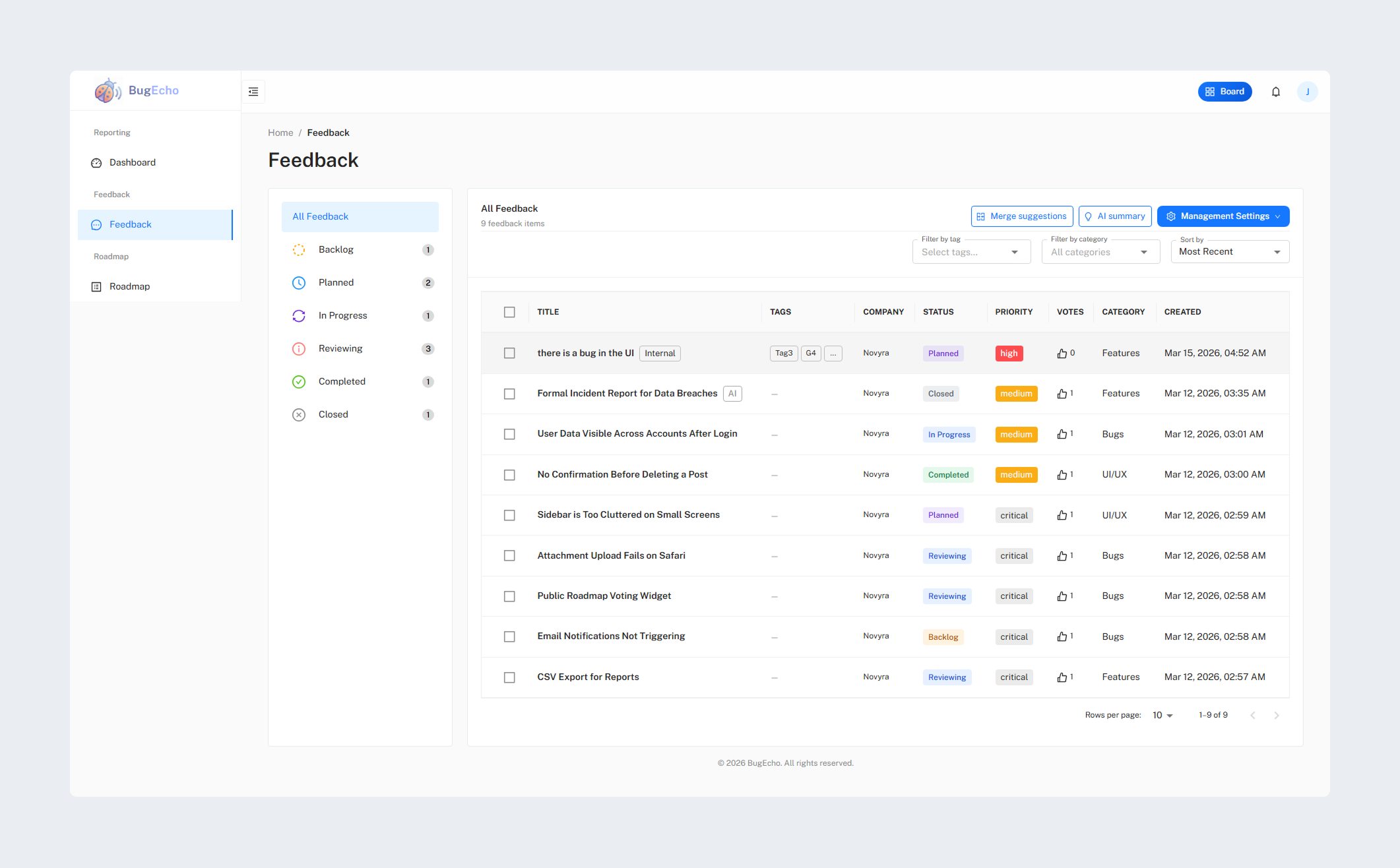Check the row for 'Email Notifications Not Triggering'
This screenshot has height=868, width=1400.
[x=509, y=636]
